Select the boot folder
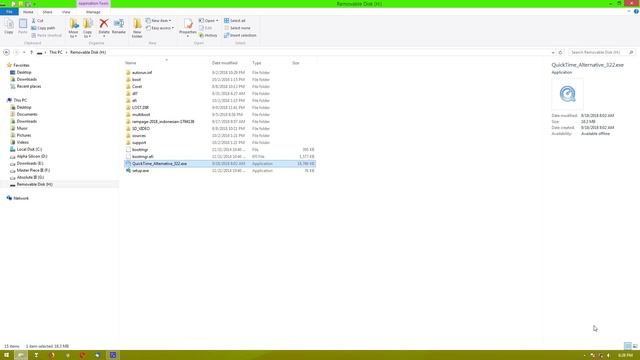Viewport: 640px width, 360px height. tap(136, 80)
